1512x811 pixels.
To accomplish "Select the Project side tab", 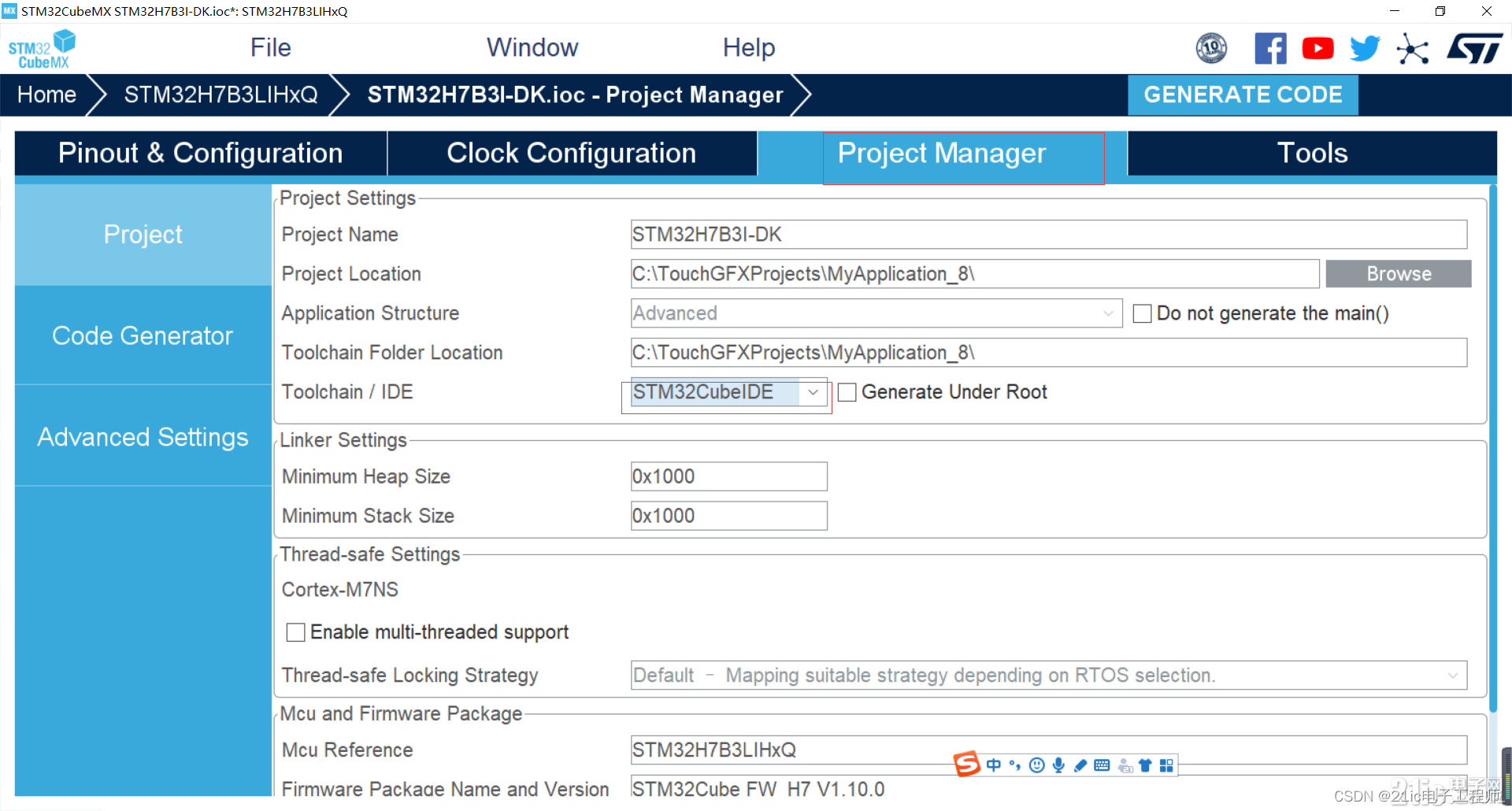I will click(x=143, y=235).
